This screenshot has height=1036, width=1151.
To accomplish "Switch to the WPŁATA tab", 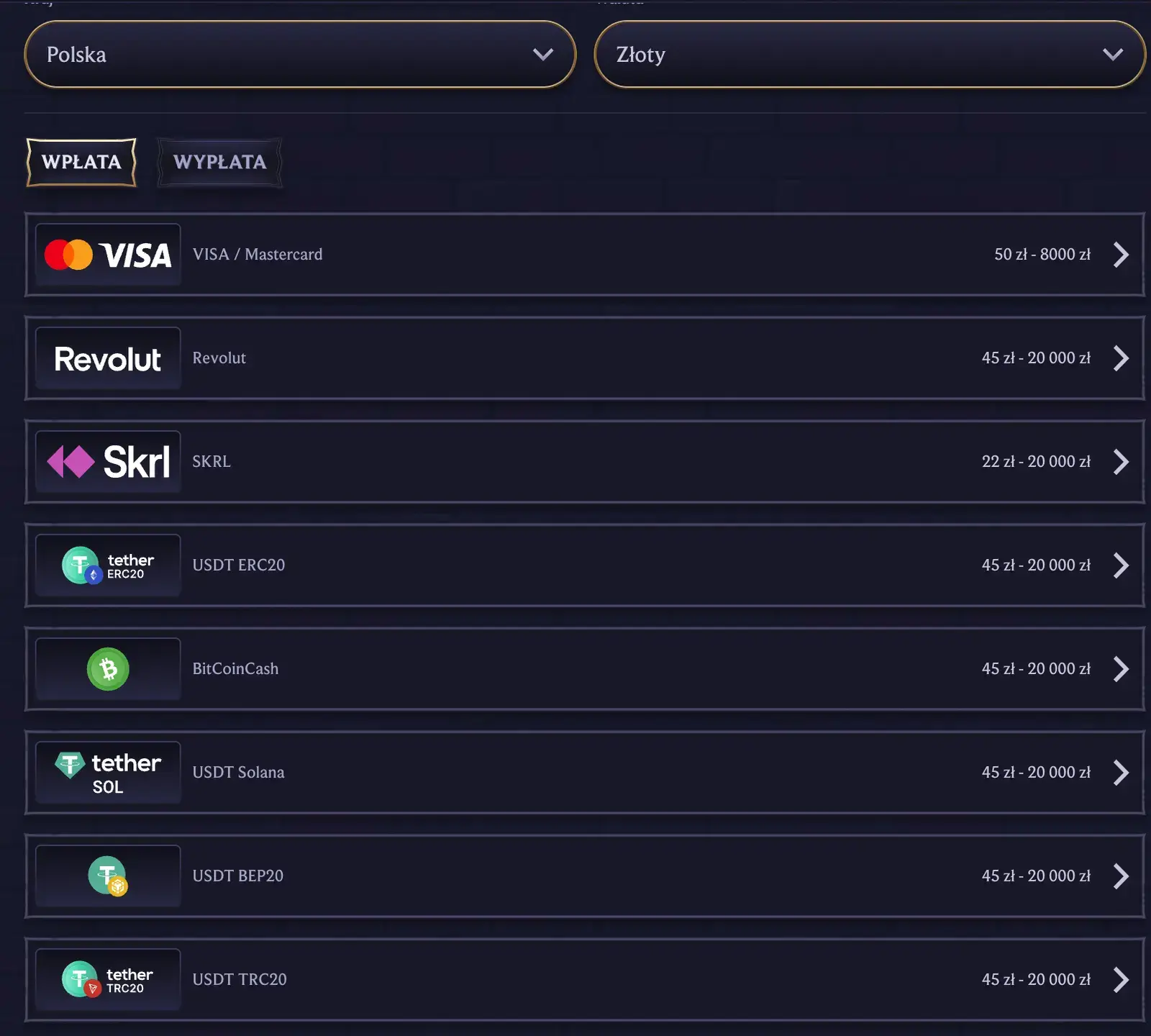I will pos(81,162).
